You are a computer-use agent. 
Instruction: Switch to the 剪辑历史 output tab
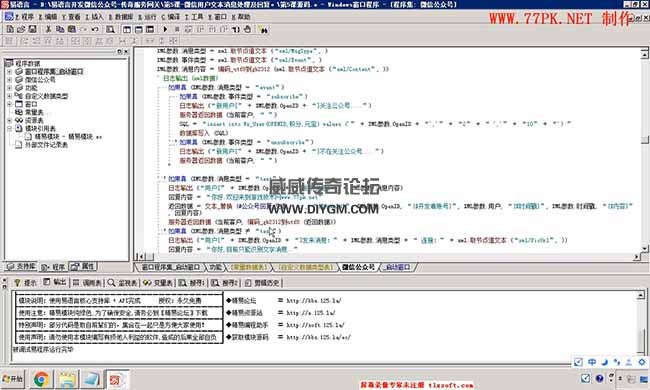pyautogui.click(x=262, y=283)
